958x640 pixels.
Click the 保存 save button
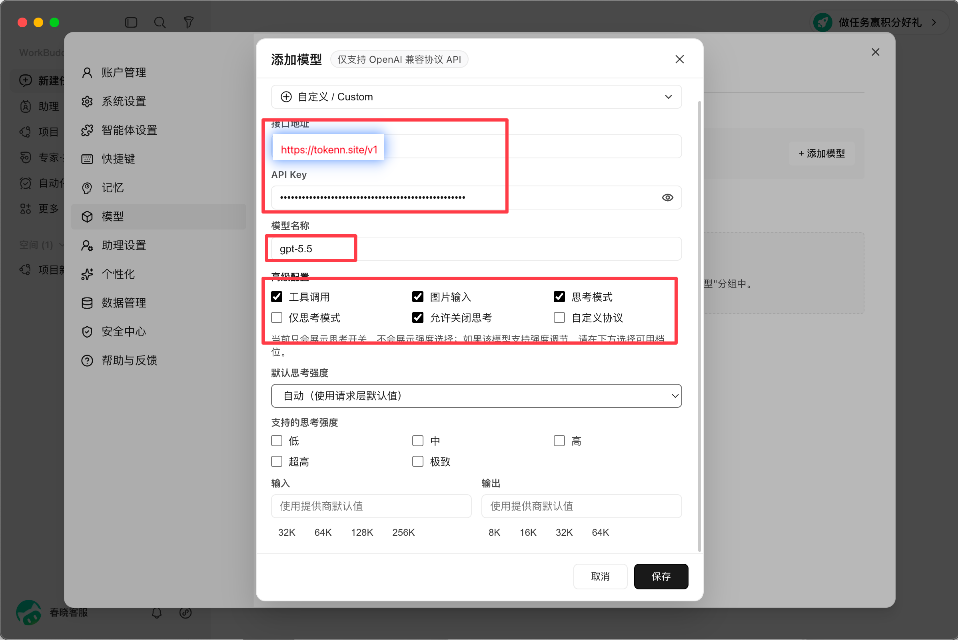[x=661, y=576]
